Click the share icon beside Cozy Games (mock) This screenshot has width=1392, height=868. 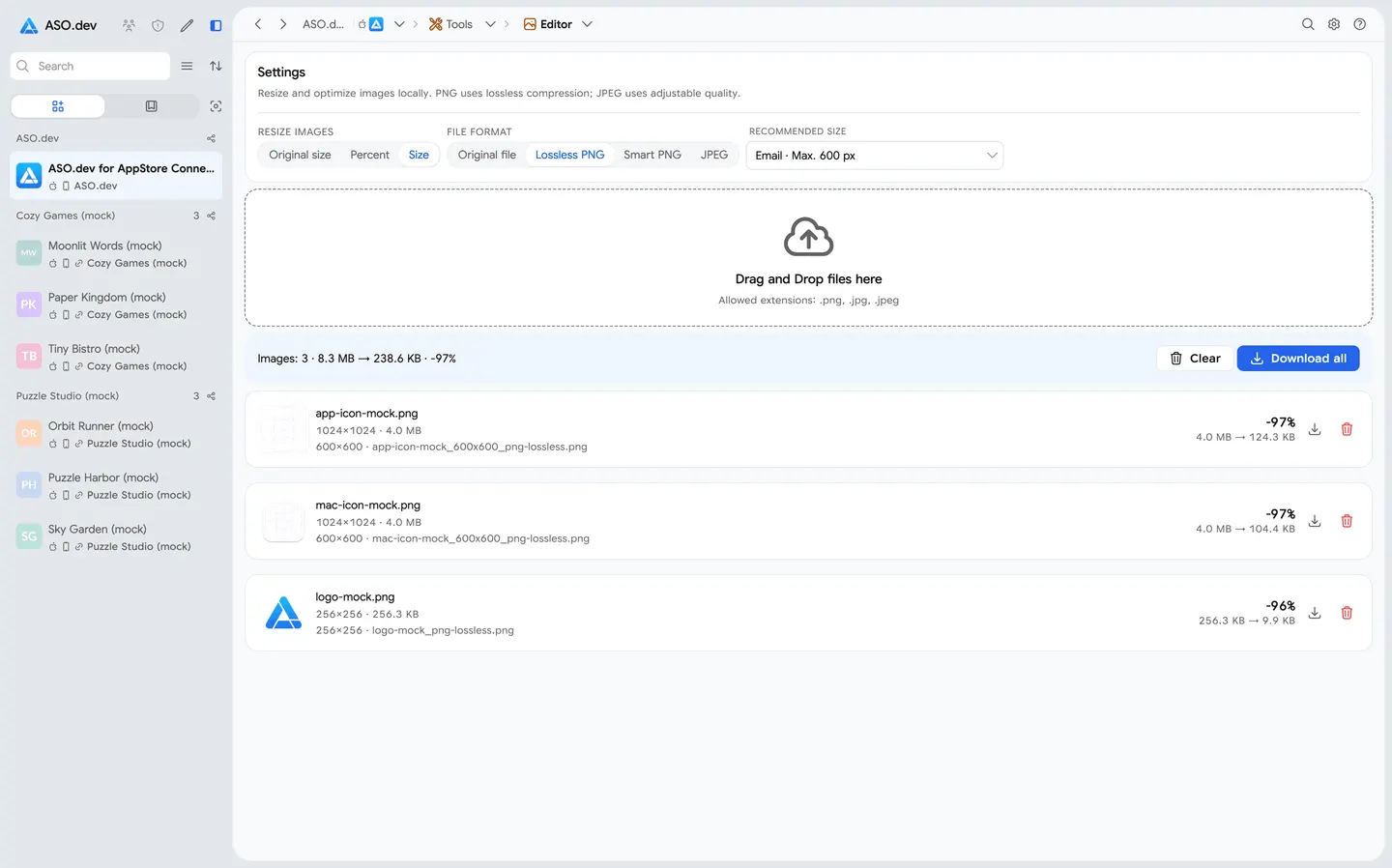click(212, 216)
